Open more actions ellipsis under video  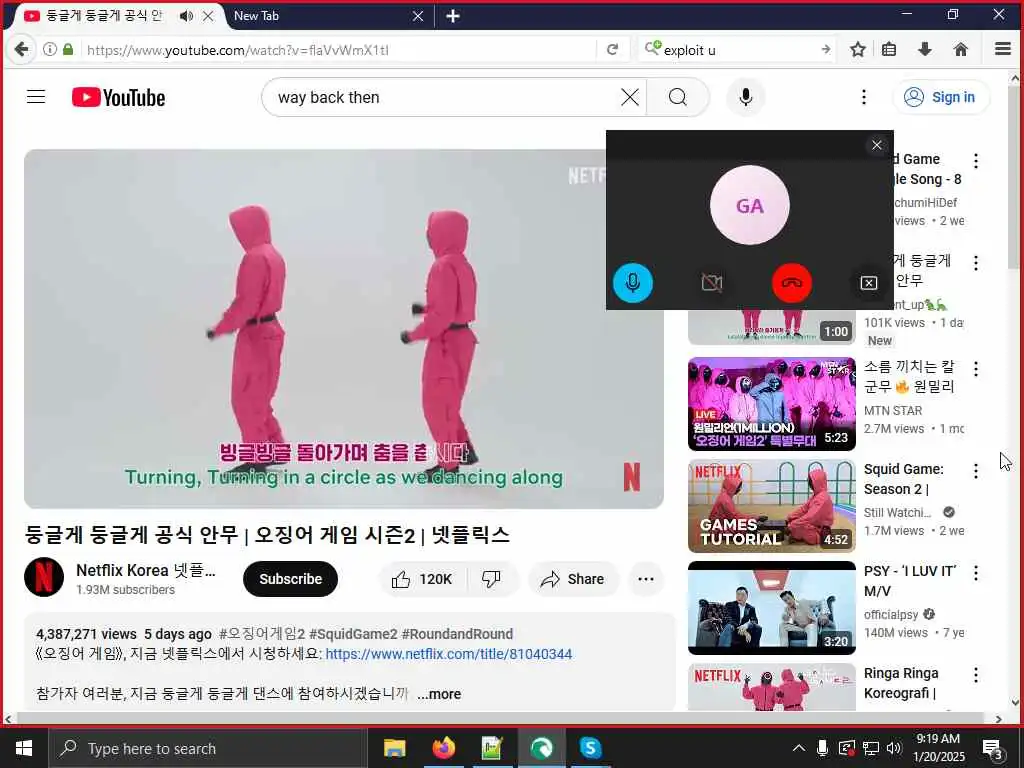[646, 579]
